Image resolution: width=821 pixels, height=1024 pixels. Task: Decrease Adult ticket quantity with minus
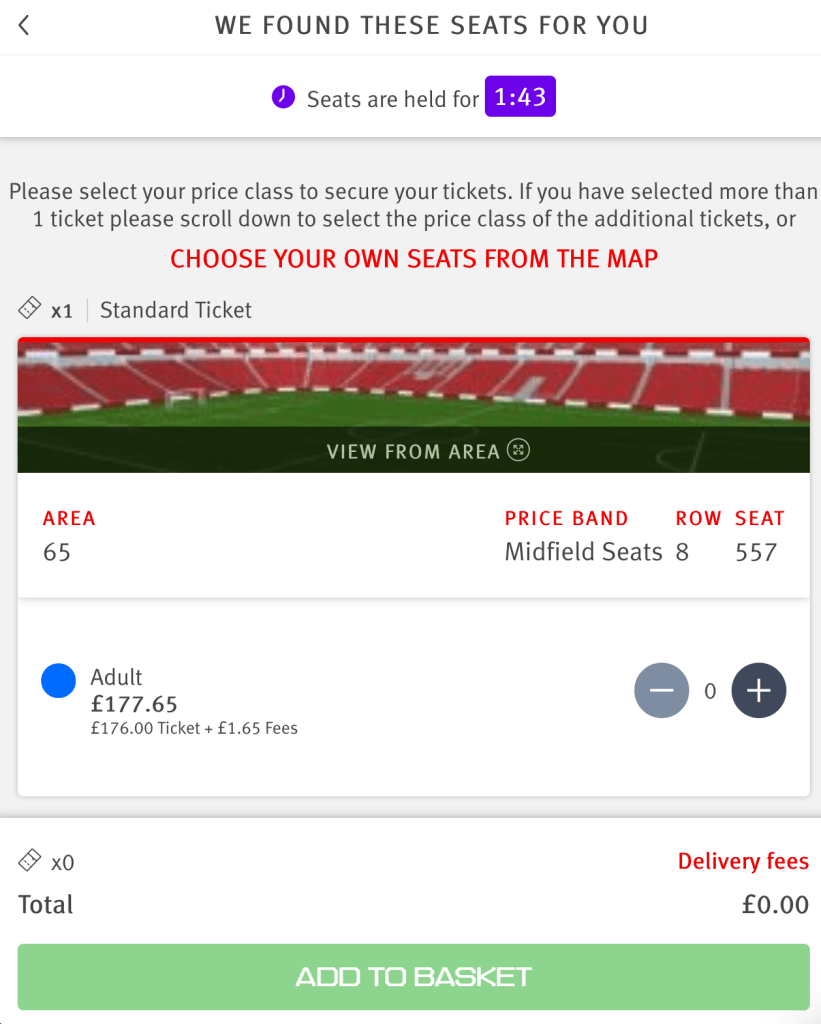tap(661, 690)
